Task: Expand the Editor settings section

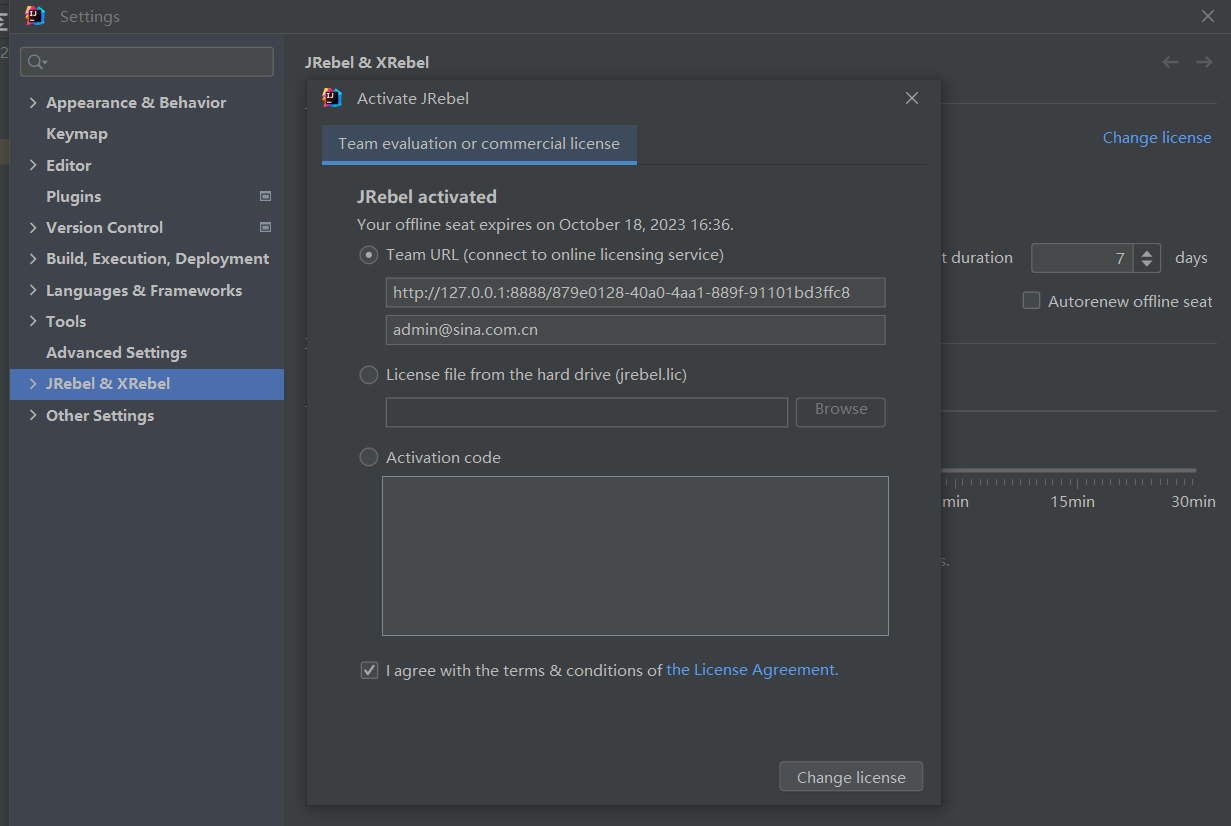Action: point(33,165)
